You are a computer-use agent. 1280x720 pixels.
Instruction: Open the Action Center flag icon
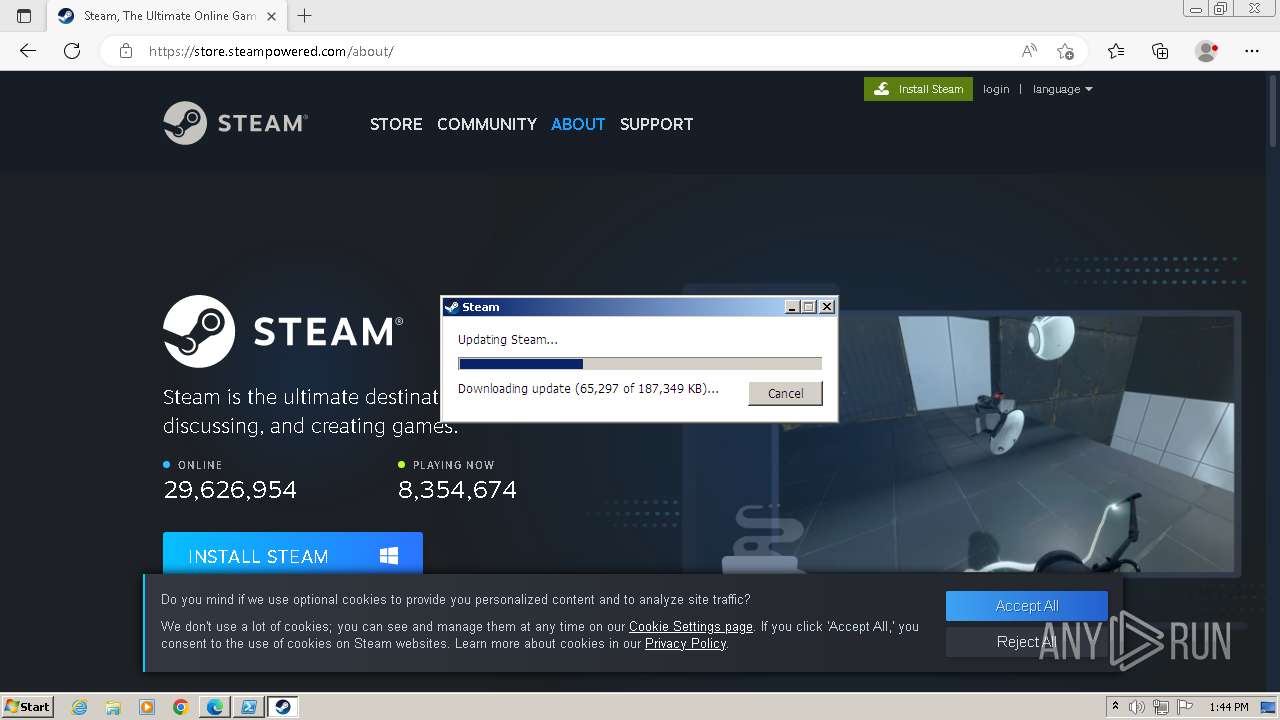pyautogui.click(x=1185, y=707)
